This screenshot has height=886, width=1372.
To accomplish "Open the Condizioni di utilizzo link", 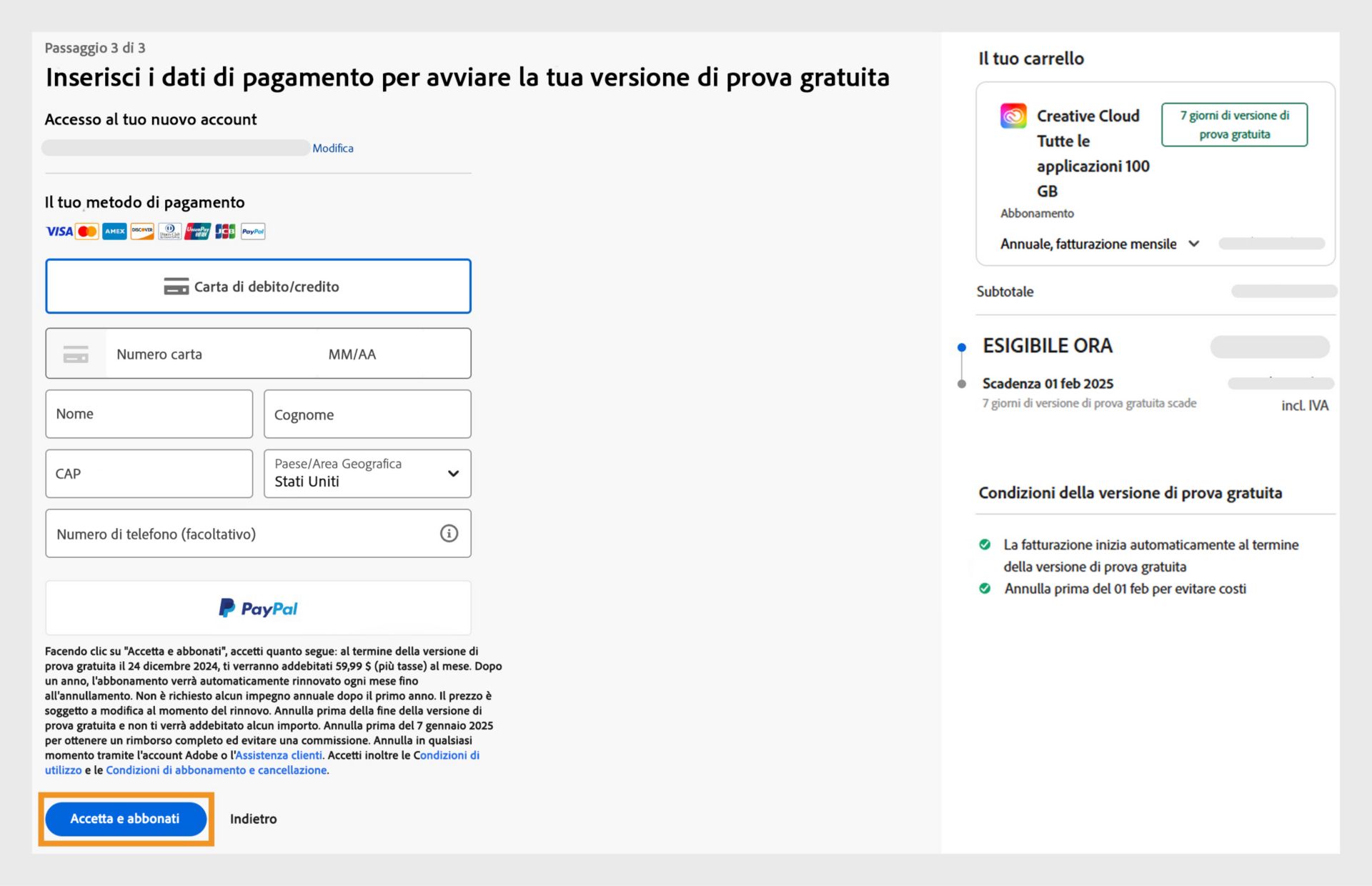I will [262, 762].
